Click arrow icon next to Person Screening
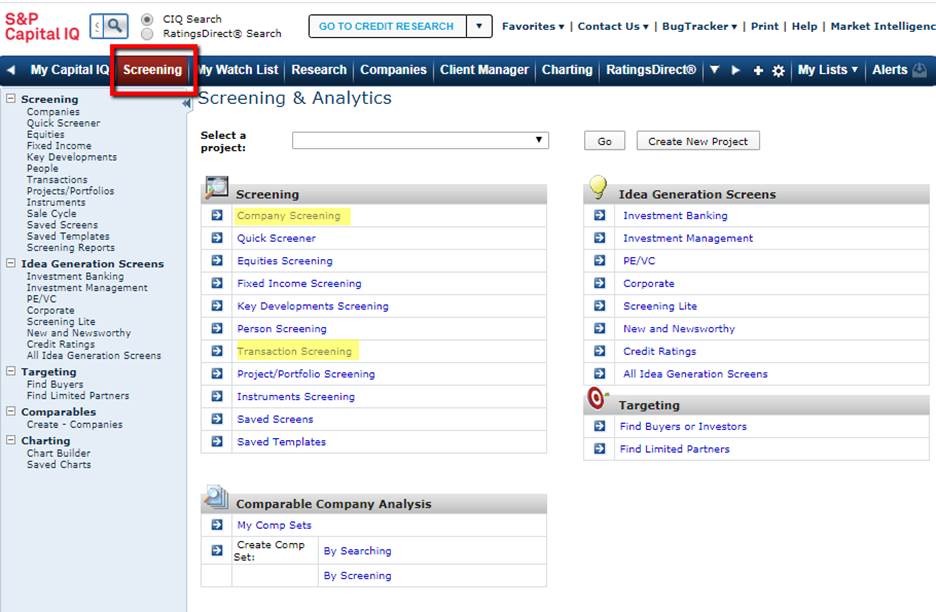936x612 pixels. (x=217, y=329)
